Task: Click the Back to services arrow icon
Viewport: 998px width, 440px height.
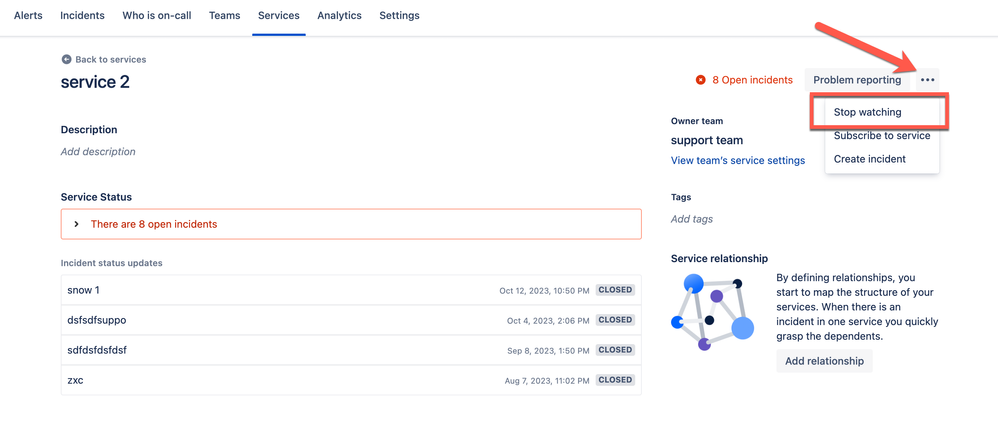Action: click(66, 59)
